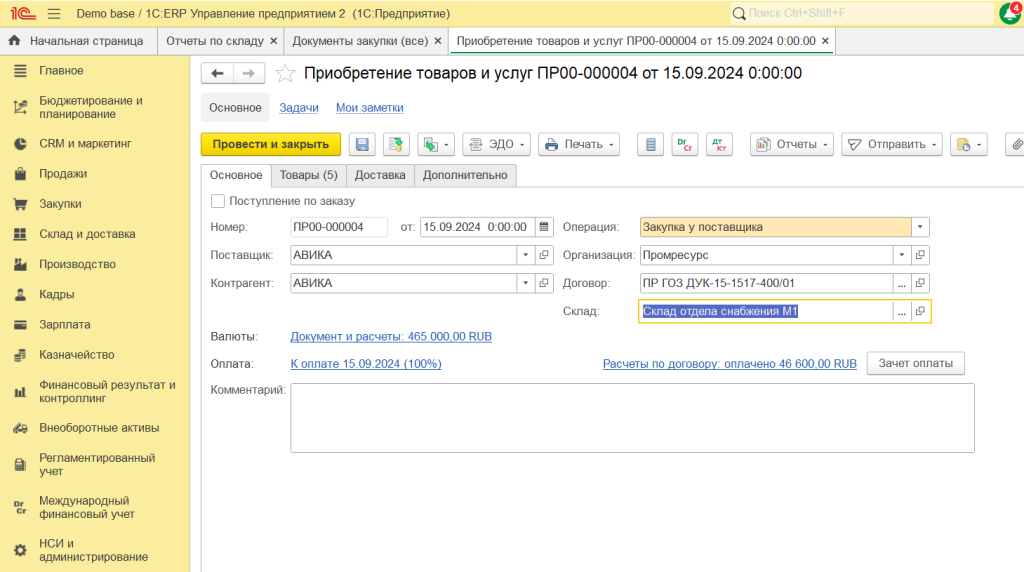The width and height of the screenshot is (1024, 572).
Task: Open Расчеты по договору link
Action: coord(729,364)
